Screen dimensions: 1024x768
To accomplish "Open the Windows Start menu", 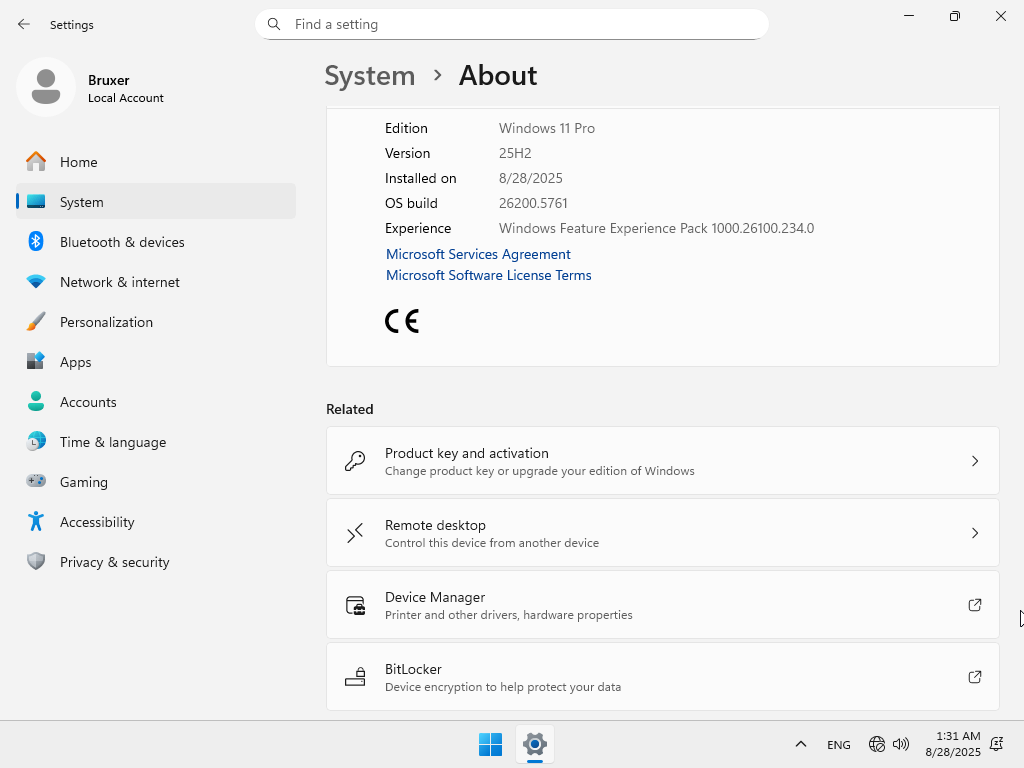I will [x=490, y=744].
